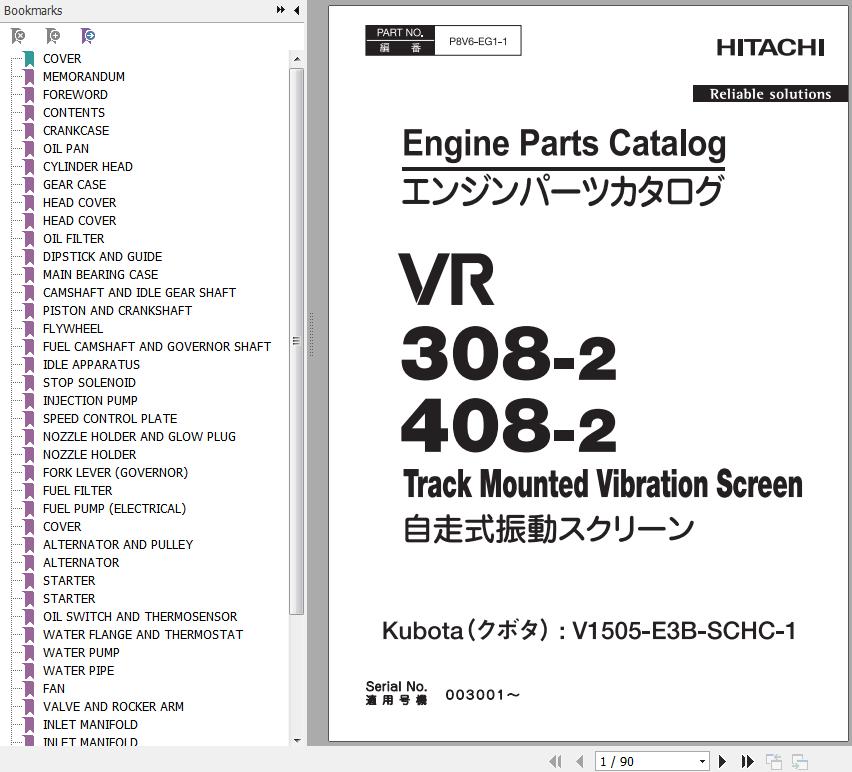Click the delete bookmark icon
Viewport: 852px width, 772px height.
(x=18, y=36)
